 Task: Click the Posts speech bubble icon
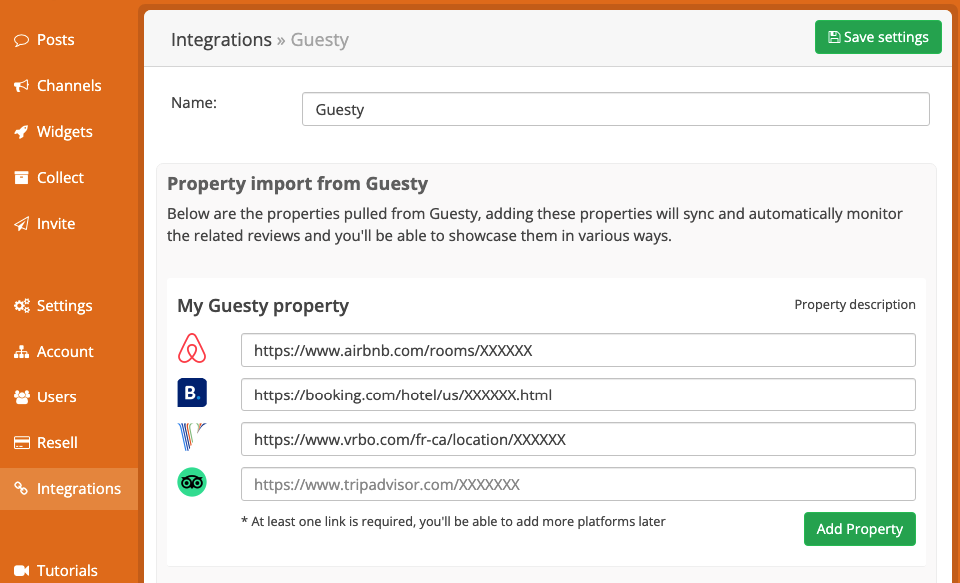[x=21, y=40]
